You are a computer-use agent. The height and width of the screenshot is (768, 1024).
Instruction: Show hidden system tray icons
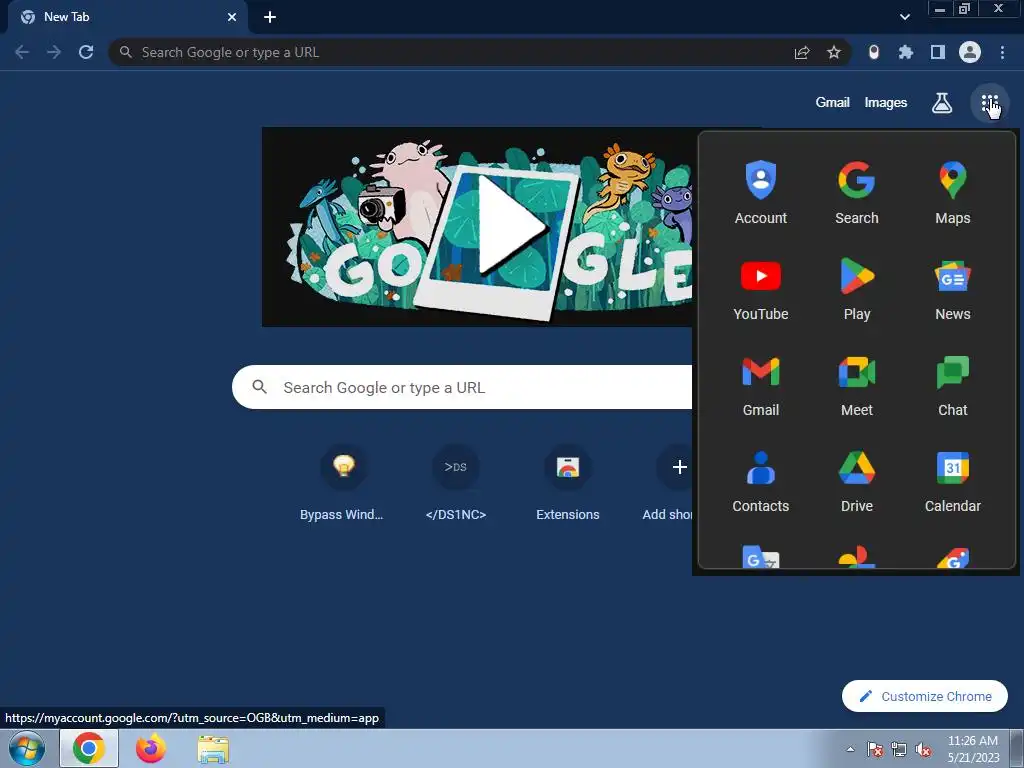[x=850, y=749]
